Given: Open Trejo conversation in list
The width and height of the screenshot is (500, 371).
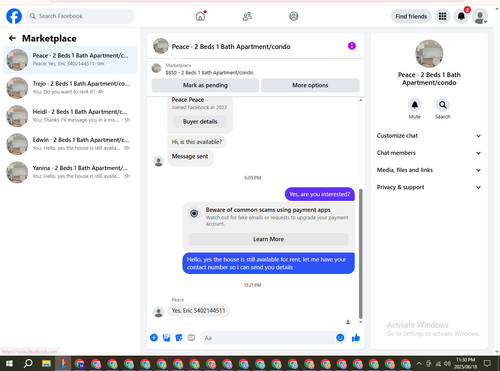Looking at the screenshot, I should (70, 88).
